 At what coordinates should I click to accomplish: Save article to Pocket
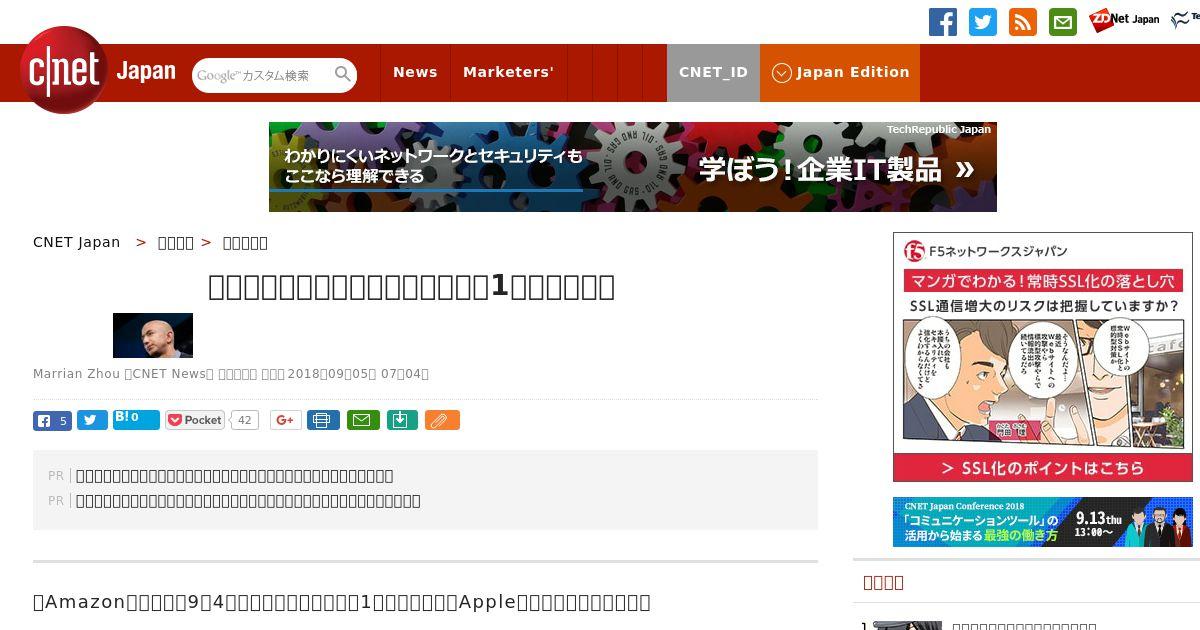(x=196, y=420)
